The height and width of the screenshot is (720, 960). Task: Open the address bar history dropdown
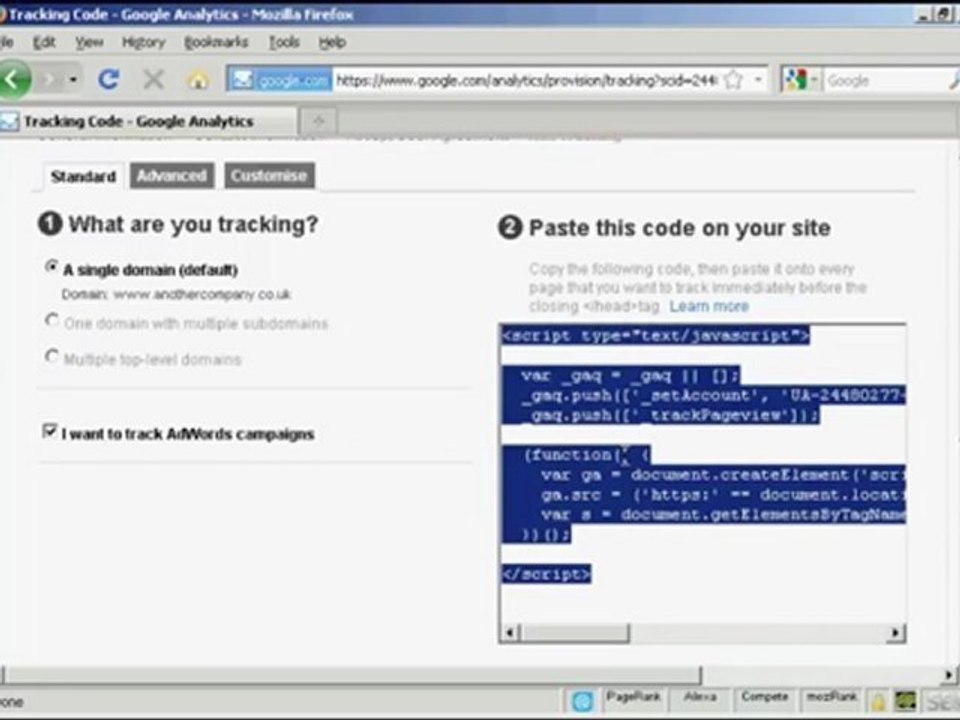tap(758, 80)
